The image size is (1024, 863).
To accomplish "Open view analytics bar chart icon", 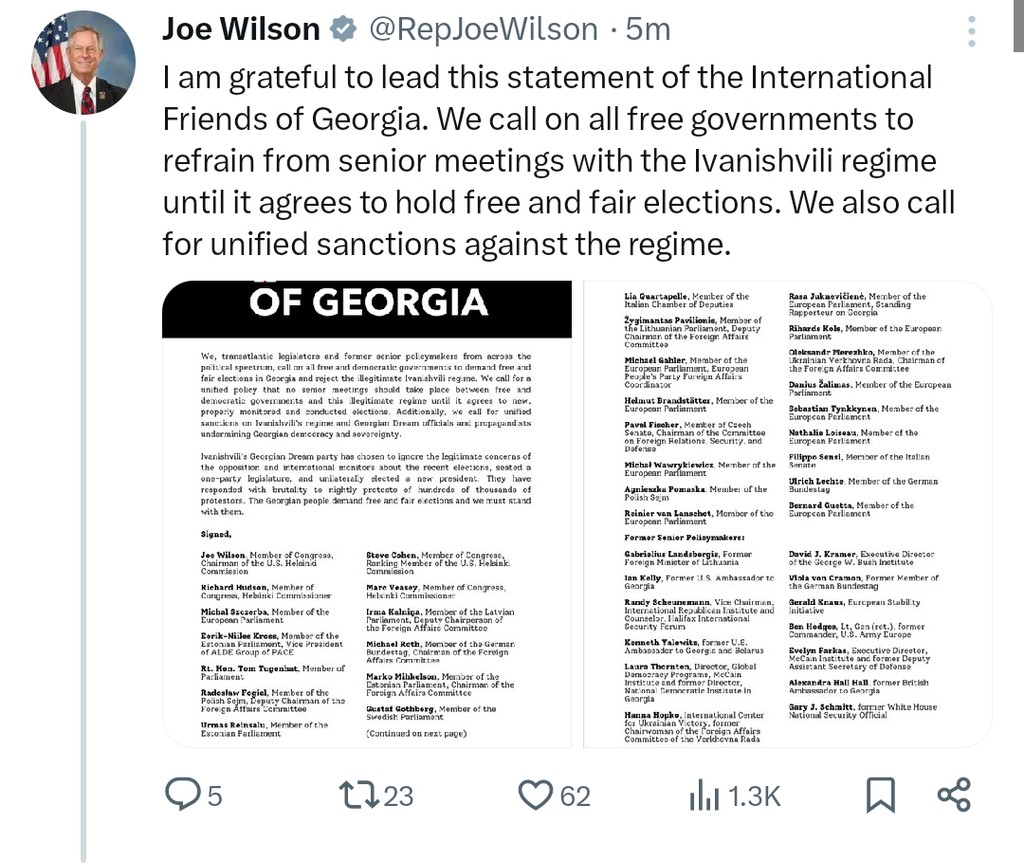I will 704,796.
